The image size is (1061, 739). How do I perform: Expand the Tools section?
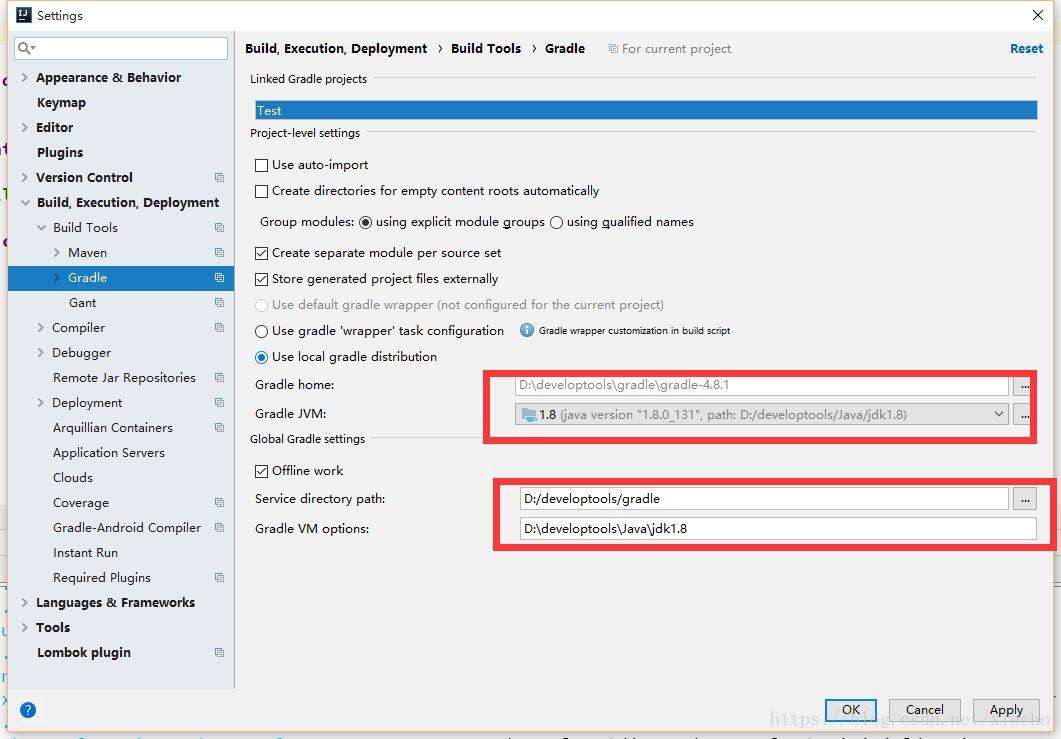[x=25, y=627]
